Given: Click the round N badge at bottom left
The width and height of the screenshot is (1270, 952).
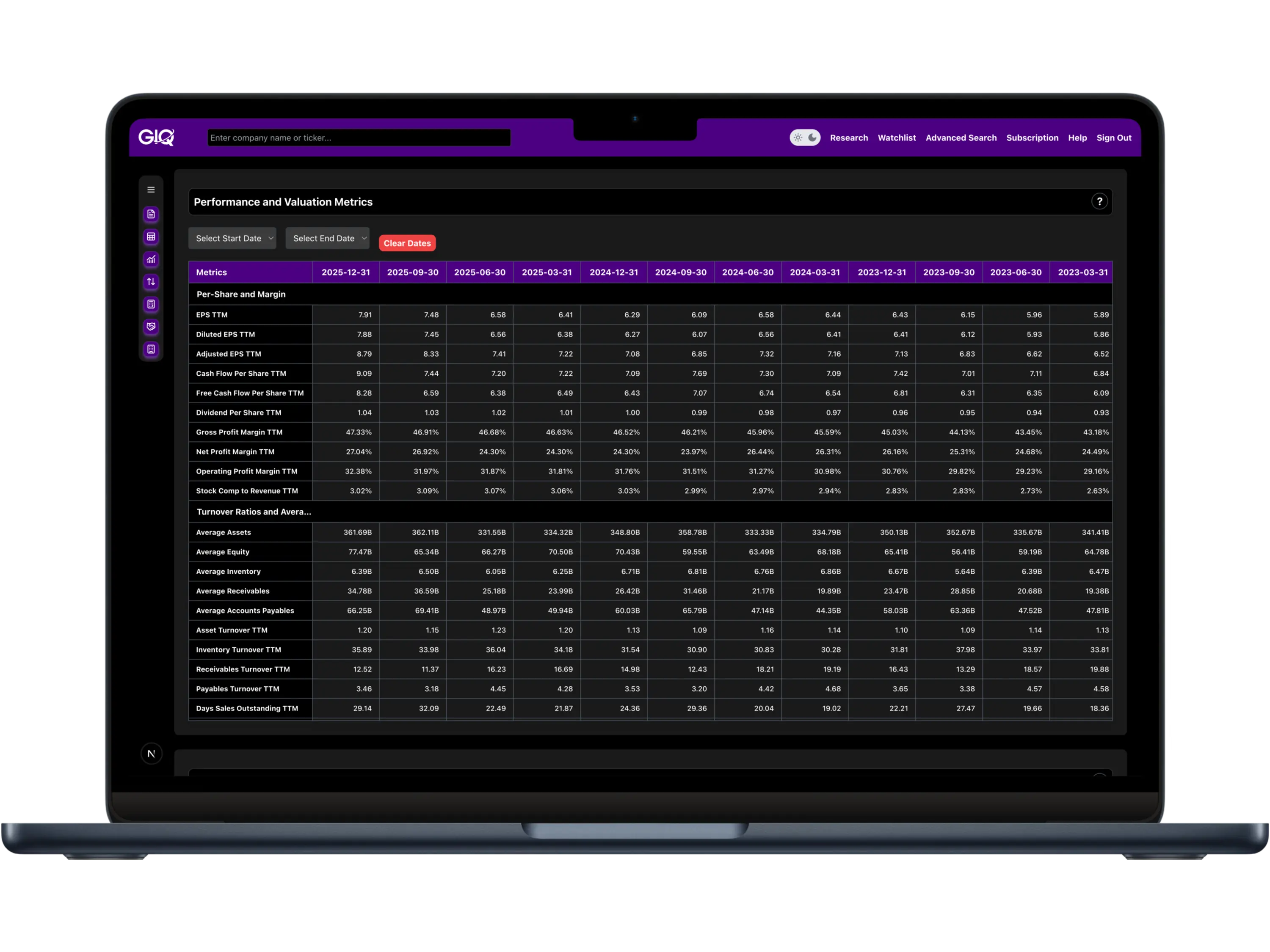Looking at the screenshot, I should [x=152, y=754].
